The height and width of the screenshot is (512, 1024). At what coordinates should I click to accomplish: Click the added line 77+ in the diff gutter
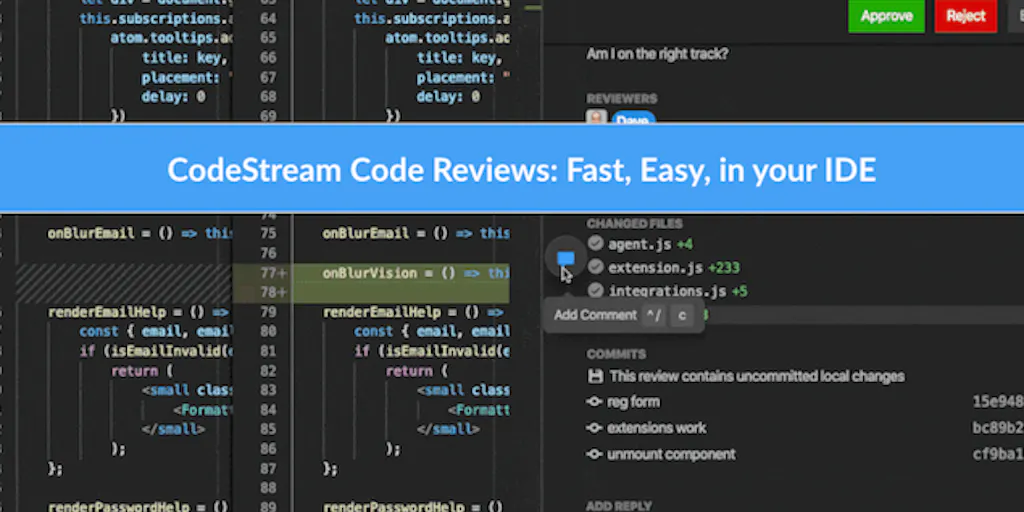tap(274, 272)
